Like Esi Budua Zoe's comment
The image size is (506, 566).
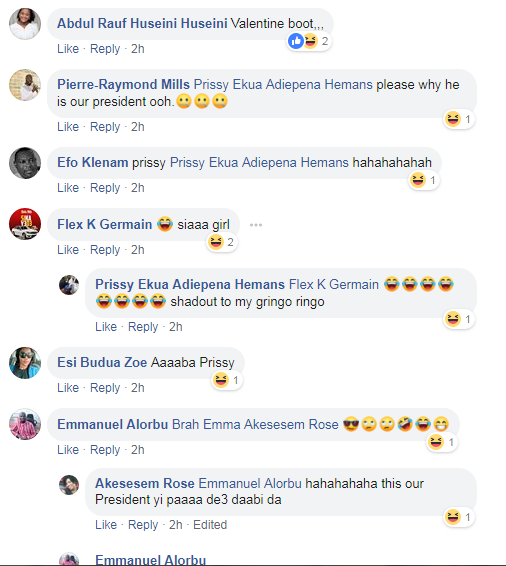pyautogui.click(x=68, y=388)
